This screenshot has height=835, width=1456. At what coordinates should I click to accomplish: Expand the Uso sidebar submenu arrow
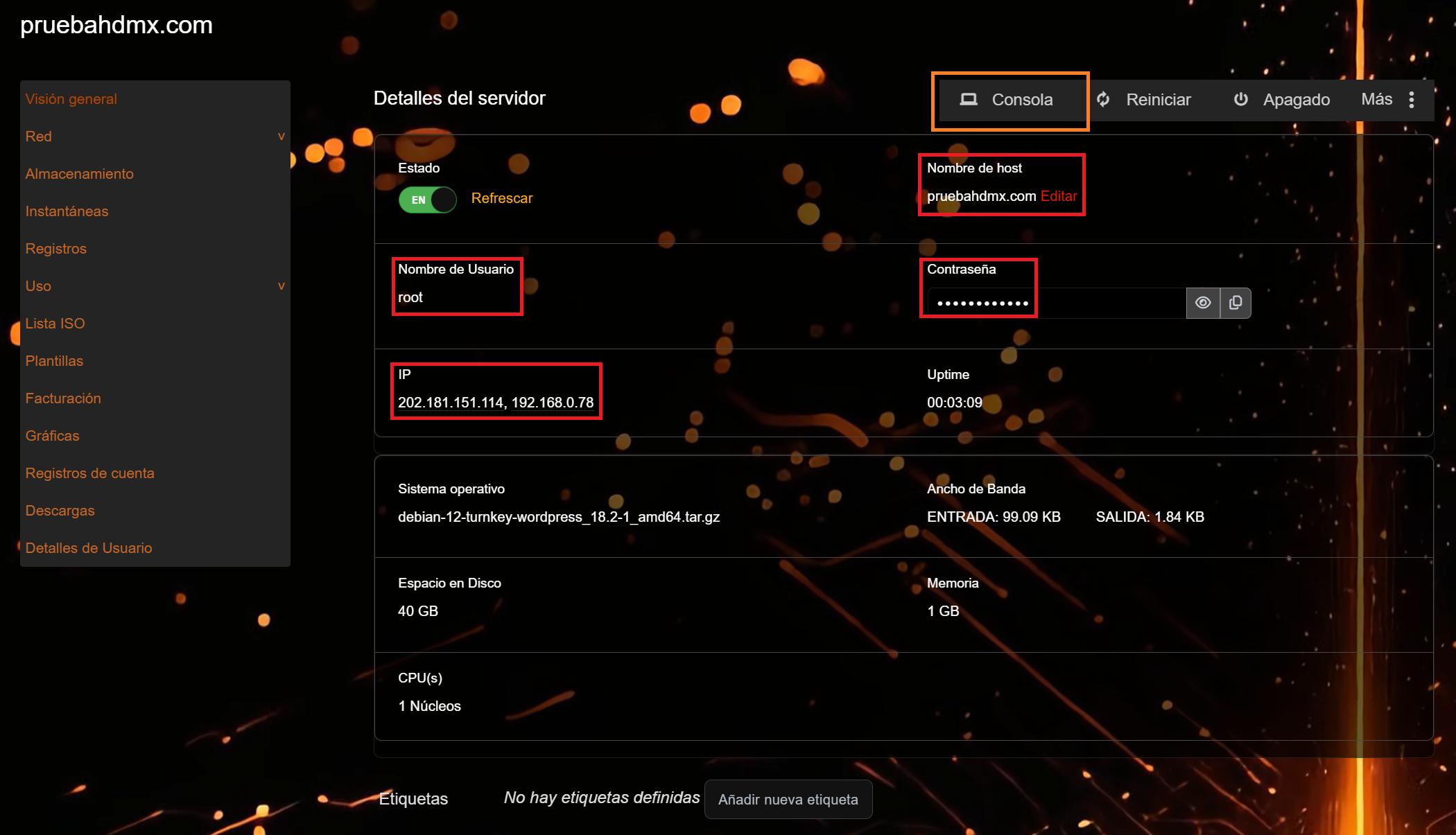[281, 286]
